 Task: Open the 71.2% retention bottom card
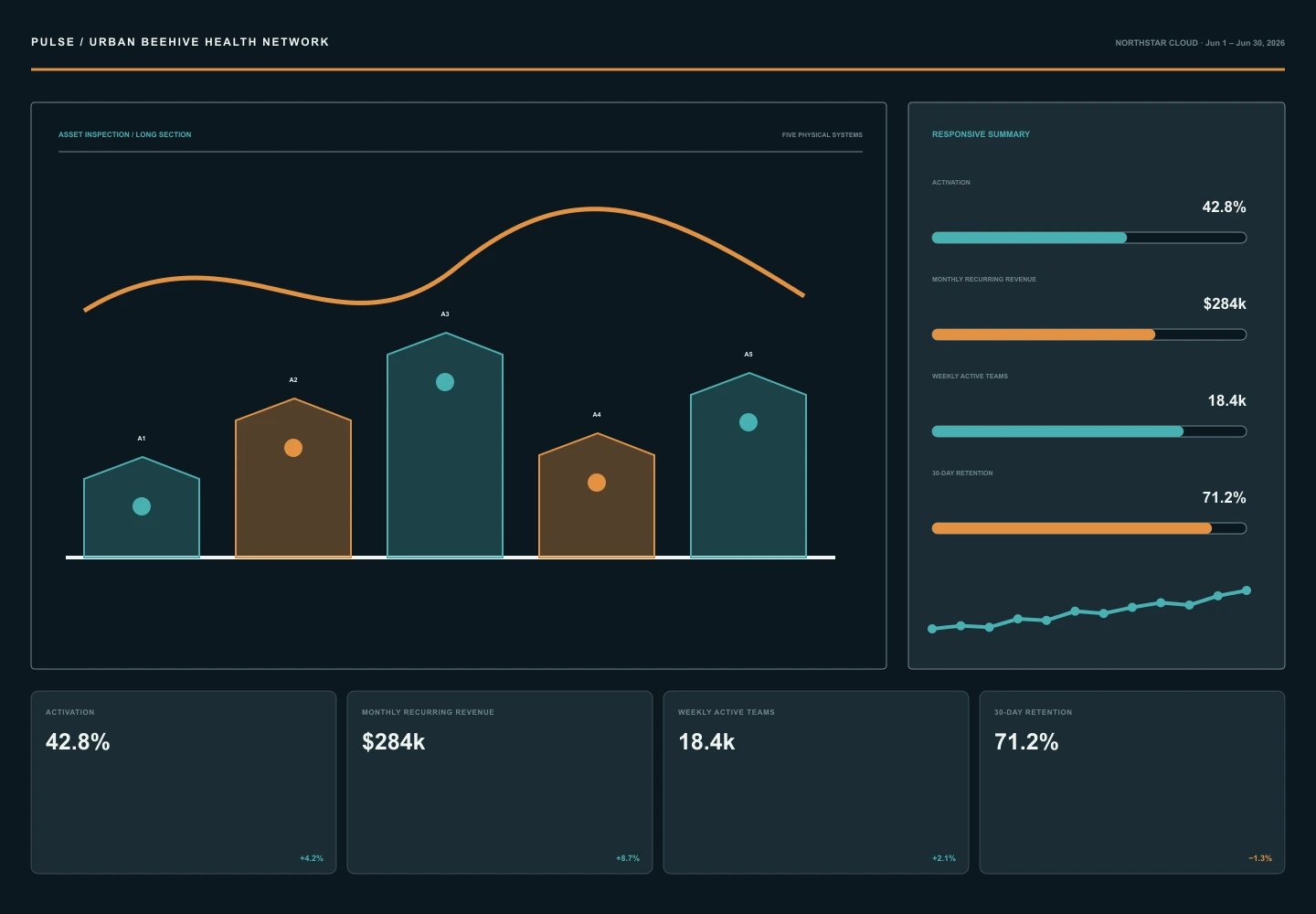(x=1132, y=782)
